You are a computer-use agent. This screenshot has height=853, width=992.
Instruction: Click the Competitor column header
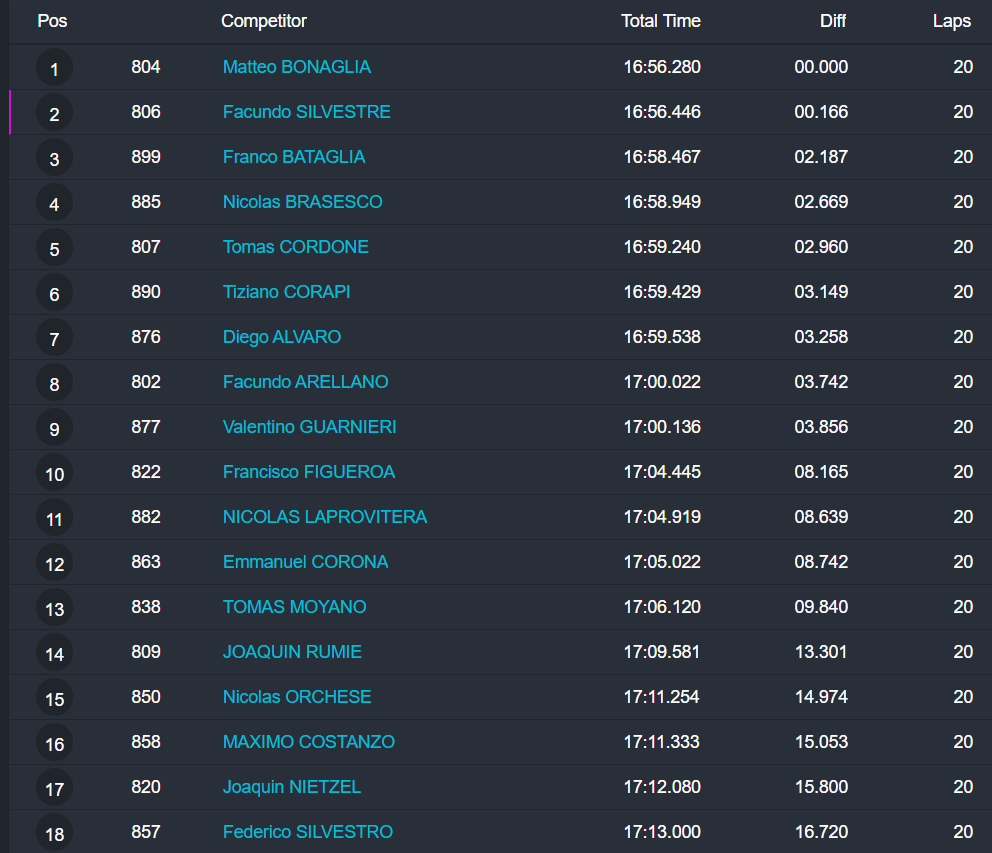[264, 21]
